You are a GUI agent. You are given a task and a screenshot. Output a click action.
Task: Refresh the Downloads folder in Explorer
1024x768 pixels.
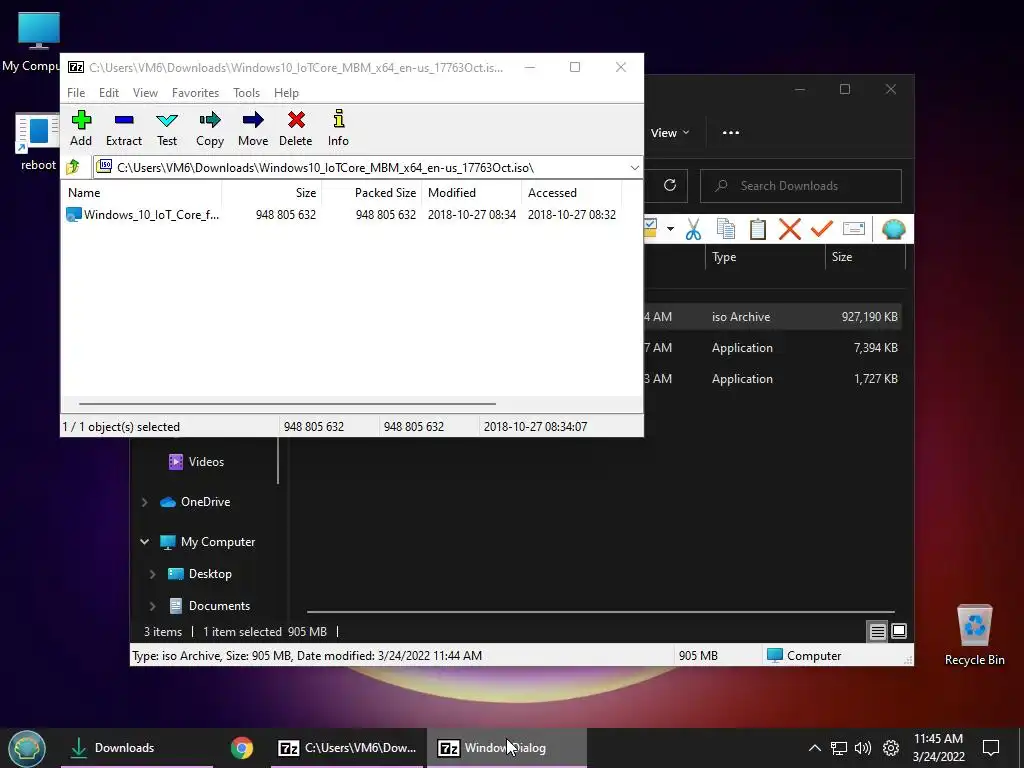669,185
